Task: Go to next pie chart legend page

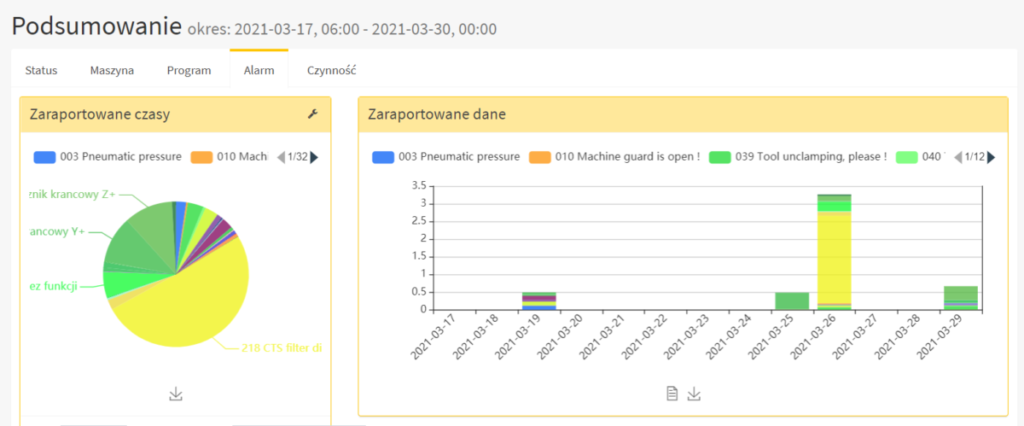Action: tap(314, 157)
